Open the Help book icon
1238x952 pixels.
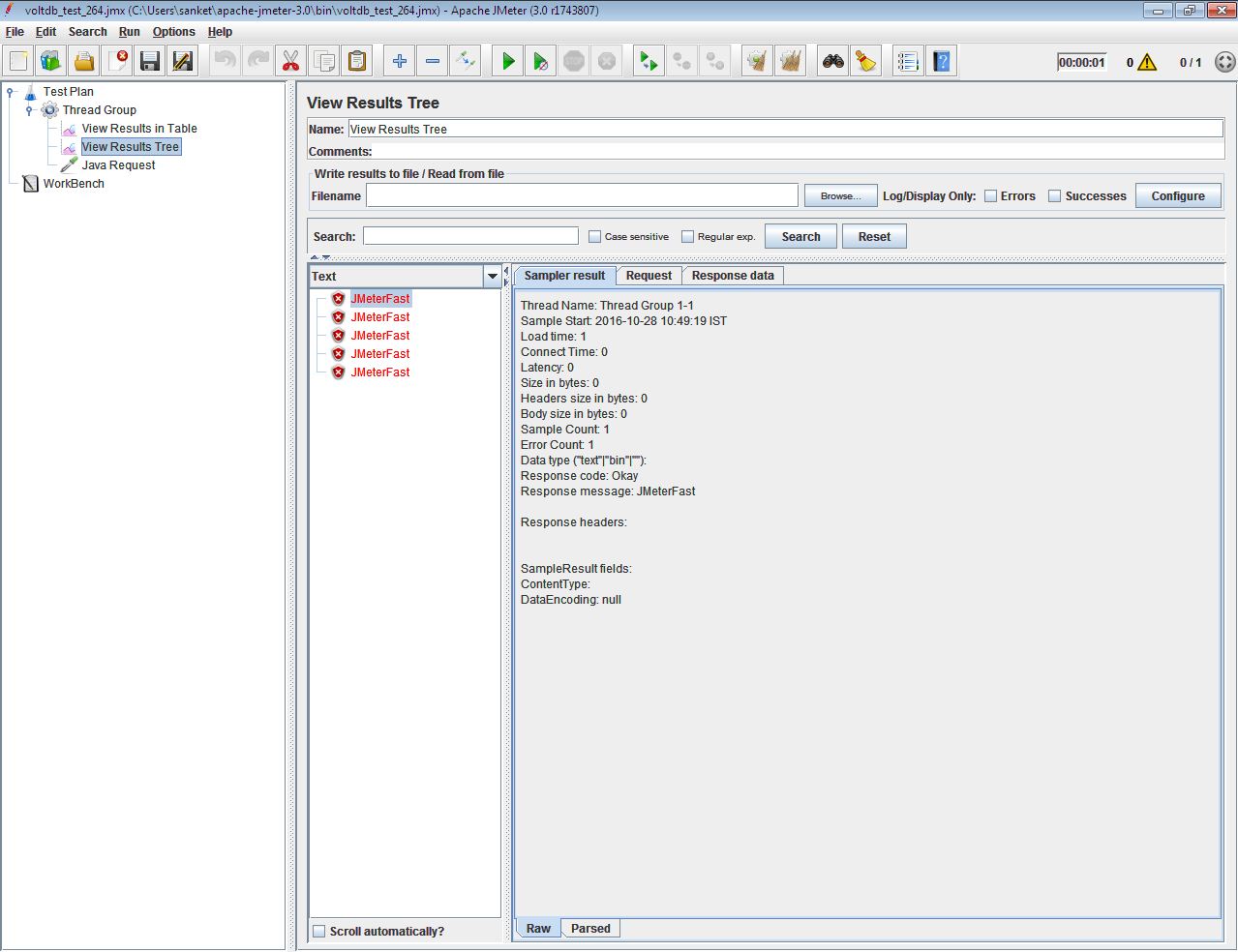[x=942, y=61]
